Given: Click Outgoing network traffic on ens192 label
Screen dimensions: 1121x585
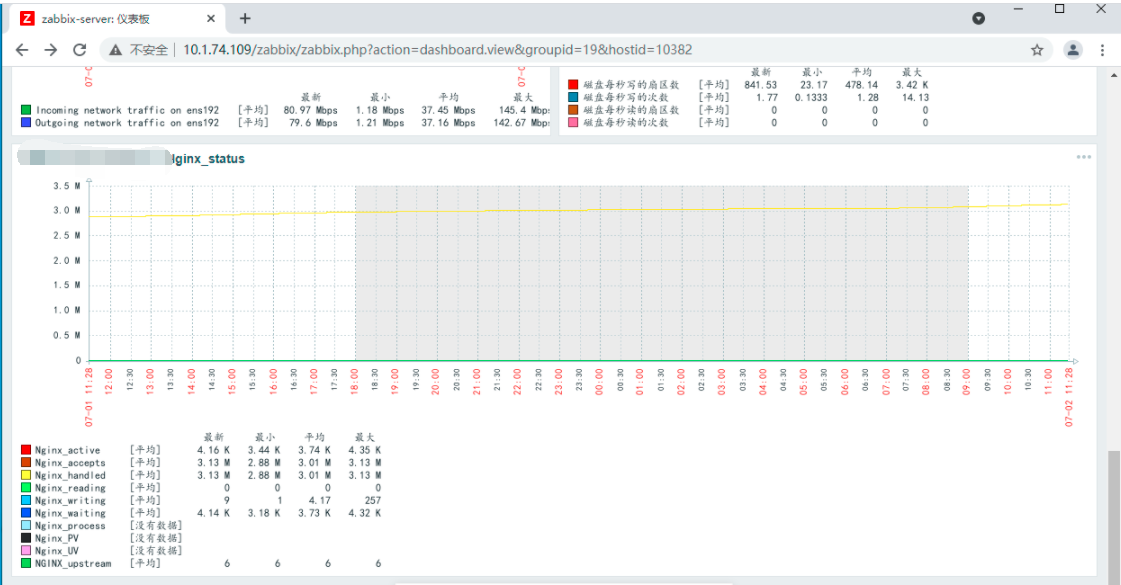Looking at the screenshot, I should [127, 123].
